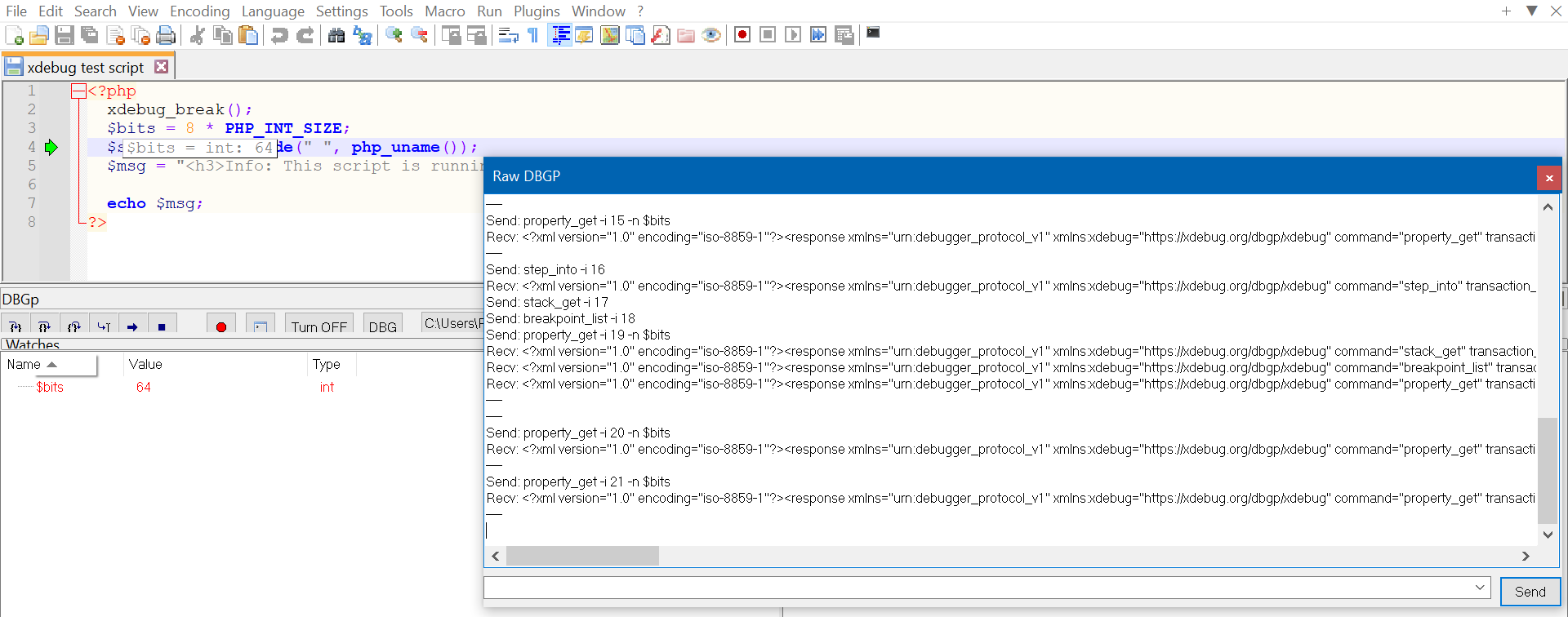Image resolution: width=1568 pixels, height=617 pixels.
Task: Open Find with binoculars icon
Action: (x=336, y=35)
